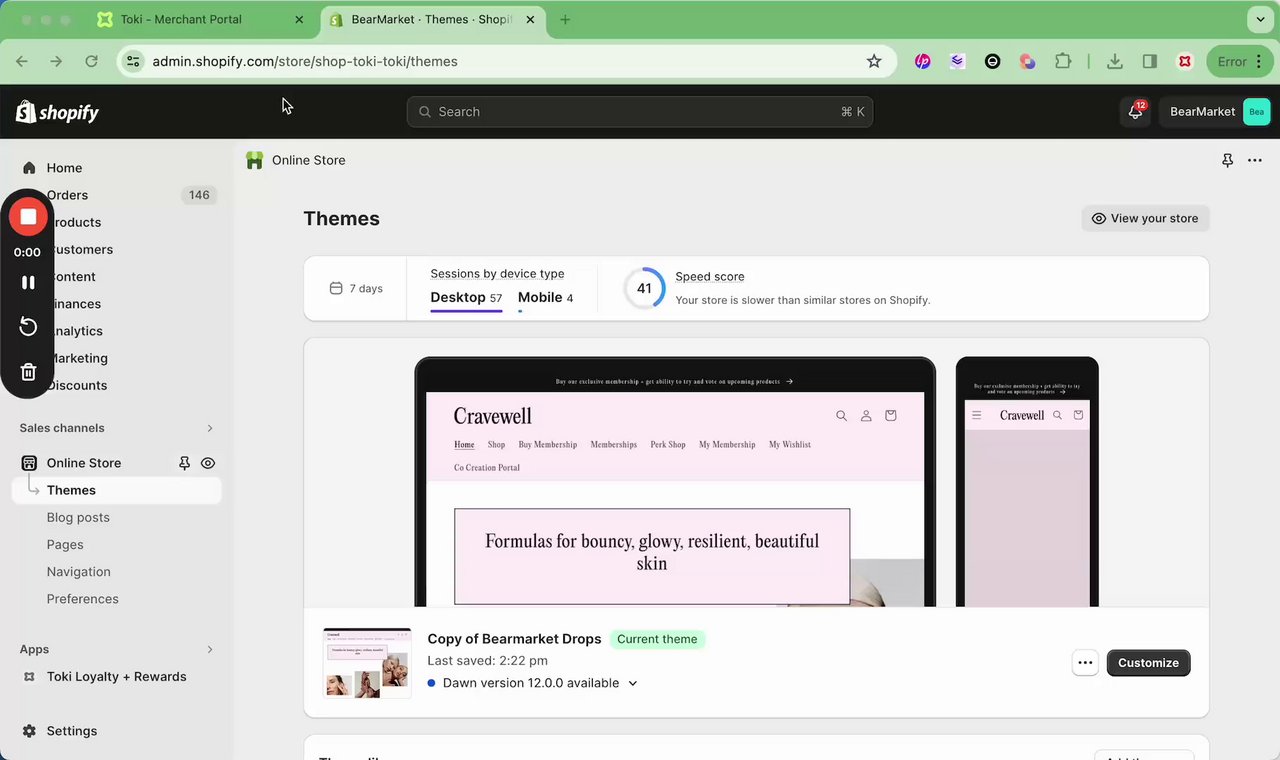The width and height of the screenshot is (1280, 760).
Task: Open the browser downloads icon
Action: pyautogui.click(x=1115, y=61)
